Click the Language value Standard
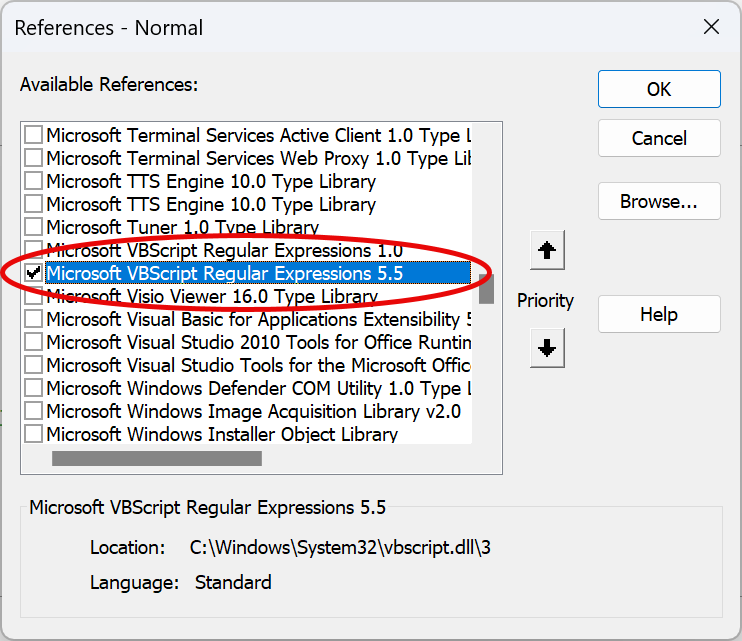 click(233, 582)
